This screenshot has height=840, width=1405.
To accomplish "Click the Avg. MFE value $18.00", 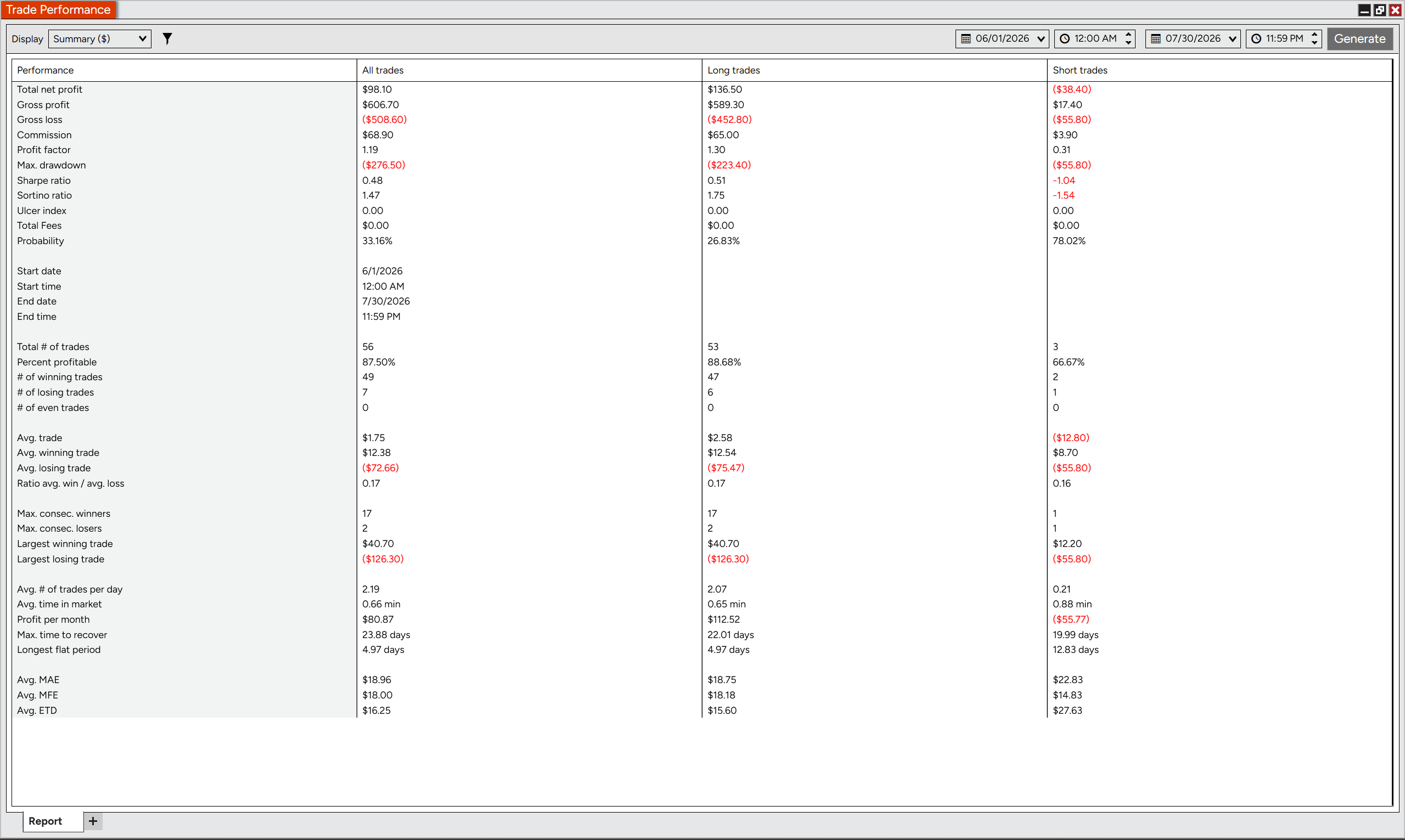I will coord(377,695).
